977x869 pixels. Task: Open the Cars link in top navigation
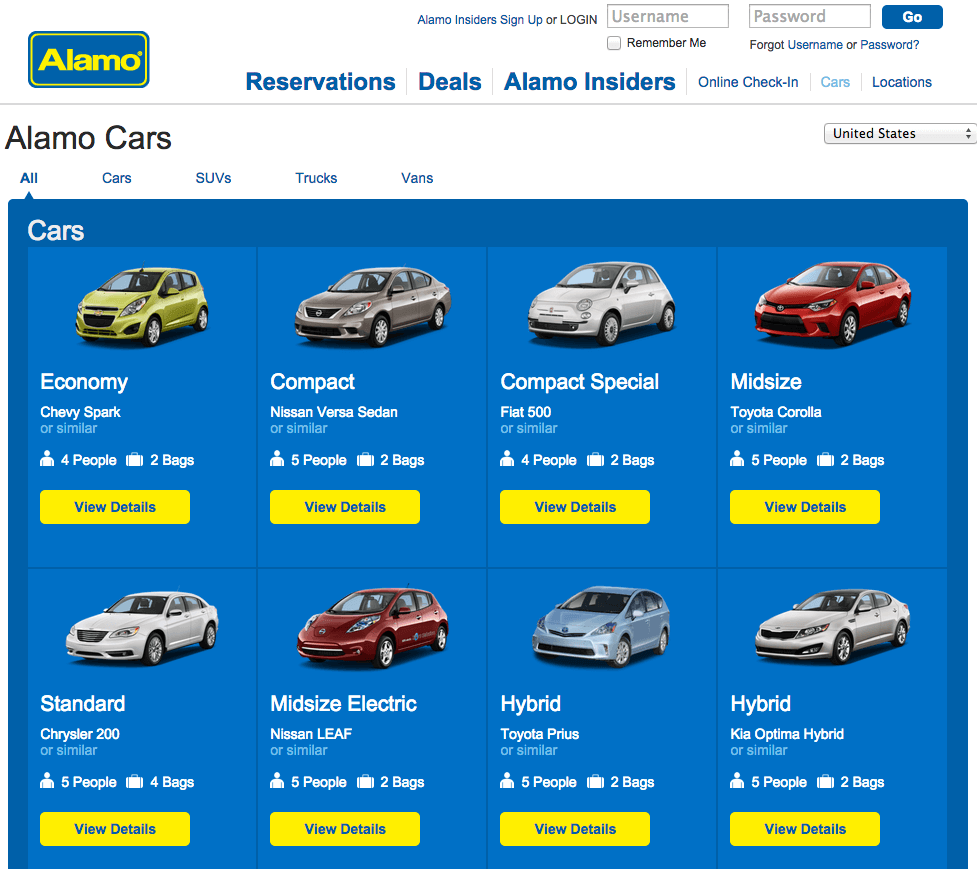[x=835, y=82]
